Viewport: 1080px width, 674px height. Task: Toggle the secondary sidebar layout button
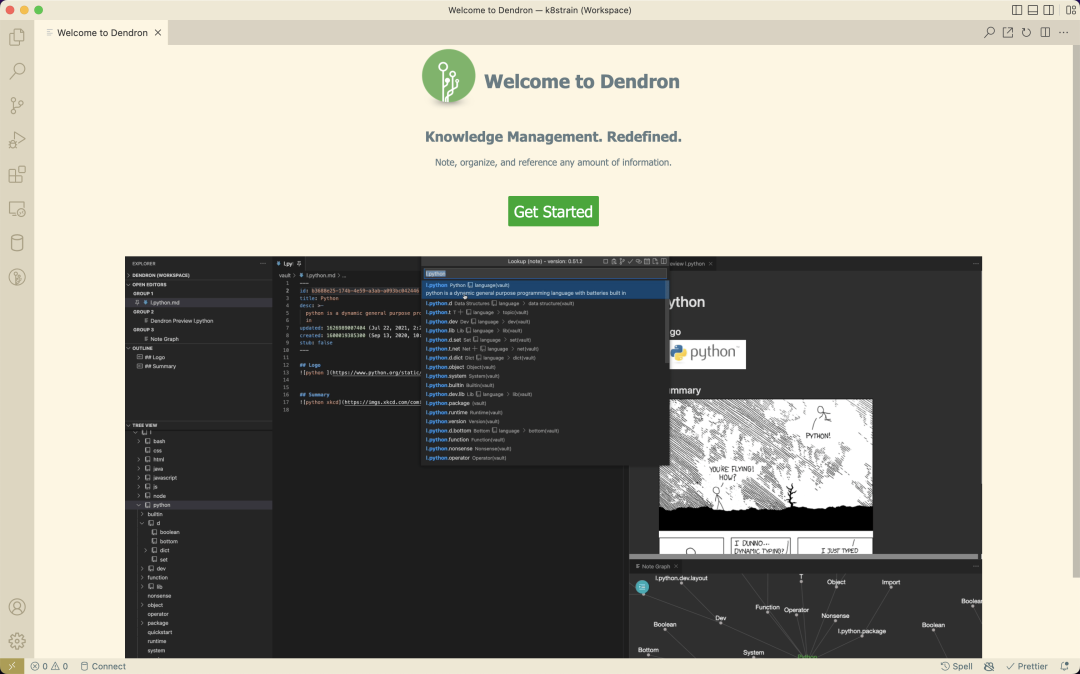tap(1048, 10)
